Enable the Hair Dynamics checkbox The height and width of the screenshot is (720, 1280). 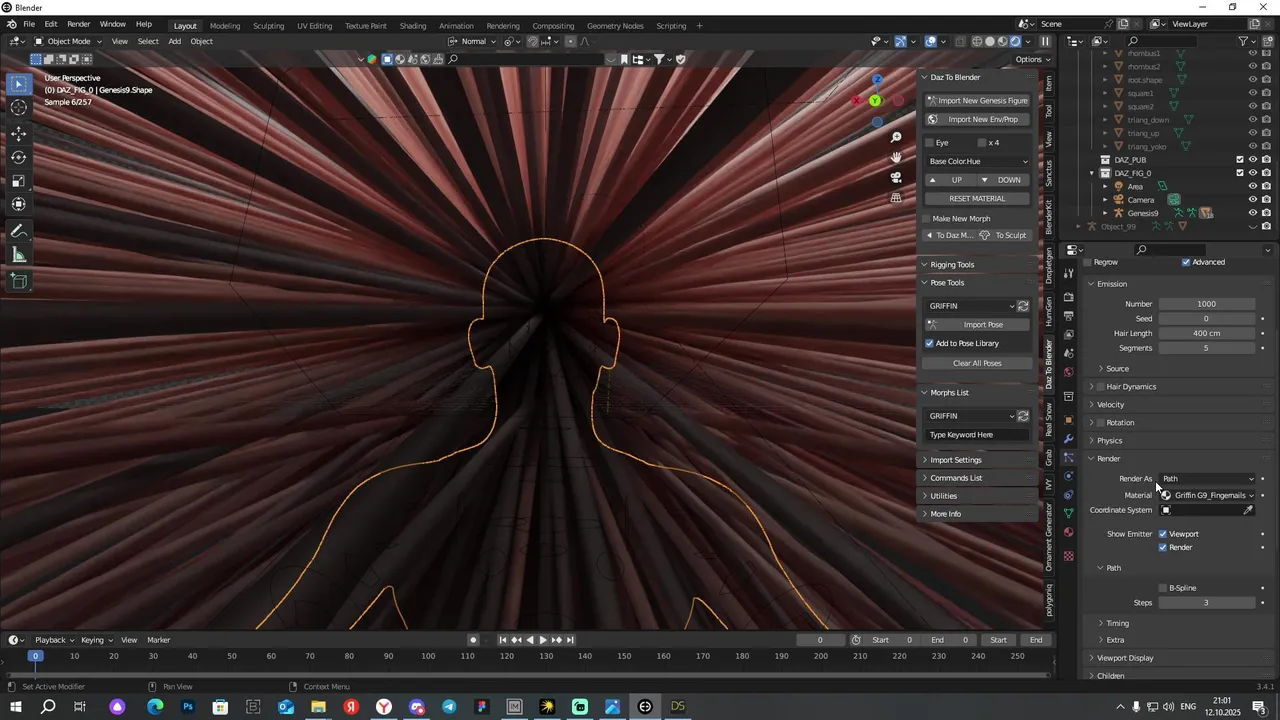pos(1101,387)
